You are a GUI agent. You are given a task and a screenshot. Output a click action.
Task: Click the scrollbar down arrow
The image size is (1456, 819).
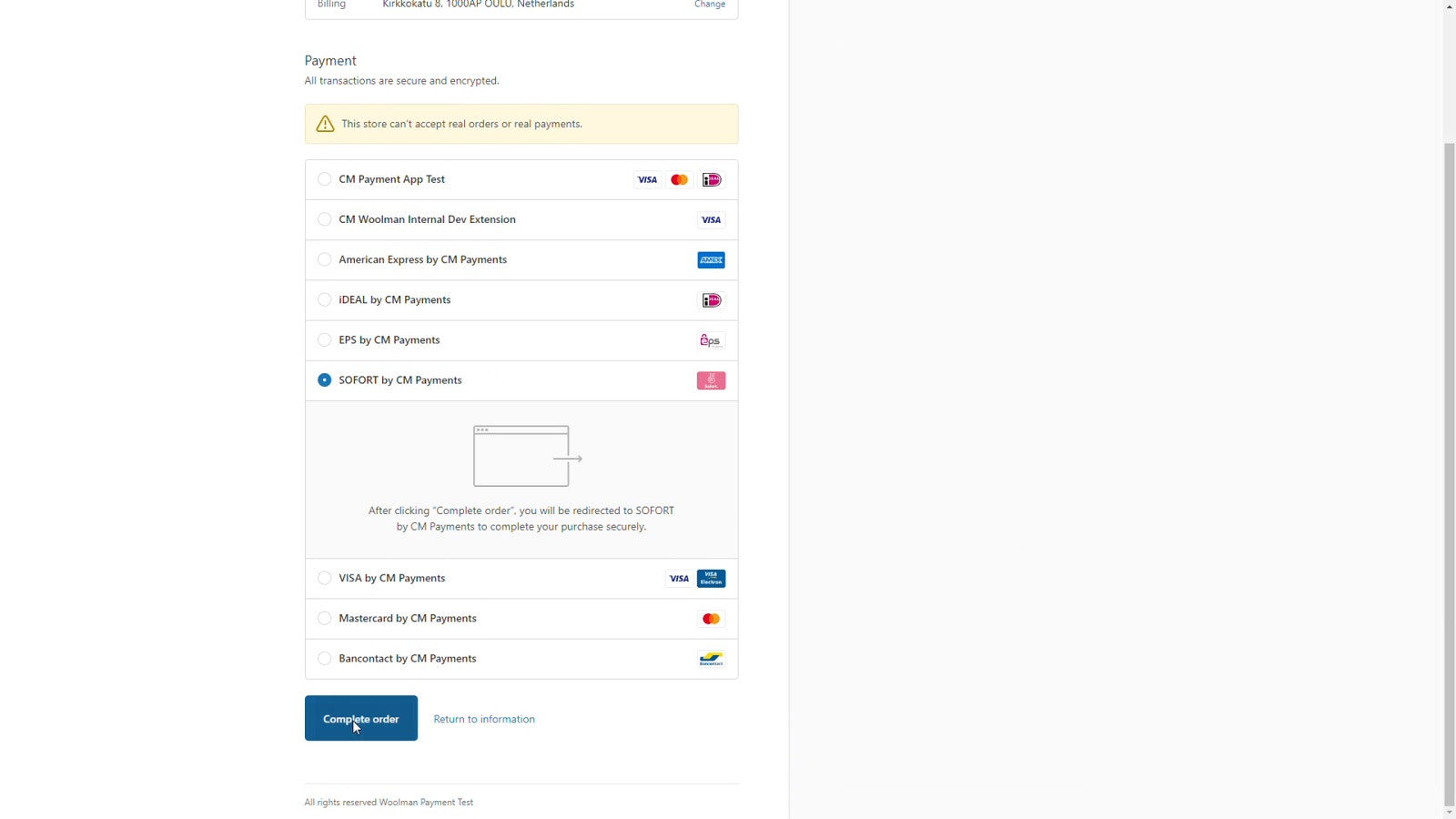tap(1450, 812)
